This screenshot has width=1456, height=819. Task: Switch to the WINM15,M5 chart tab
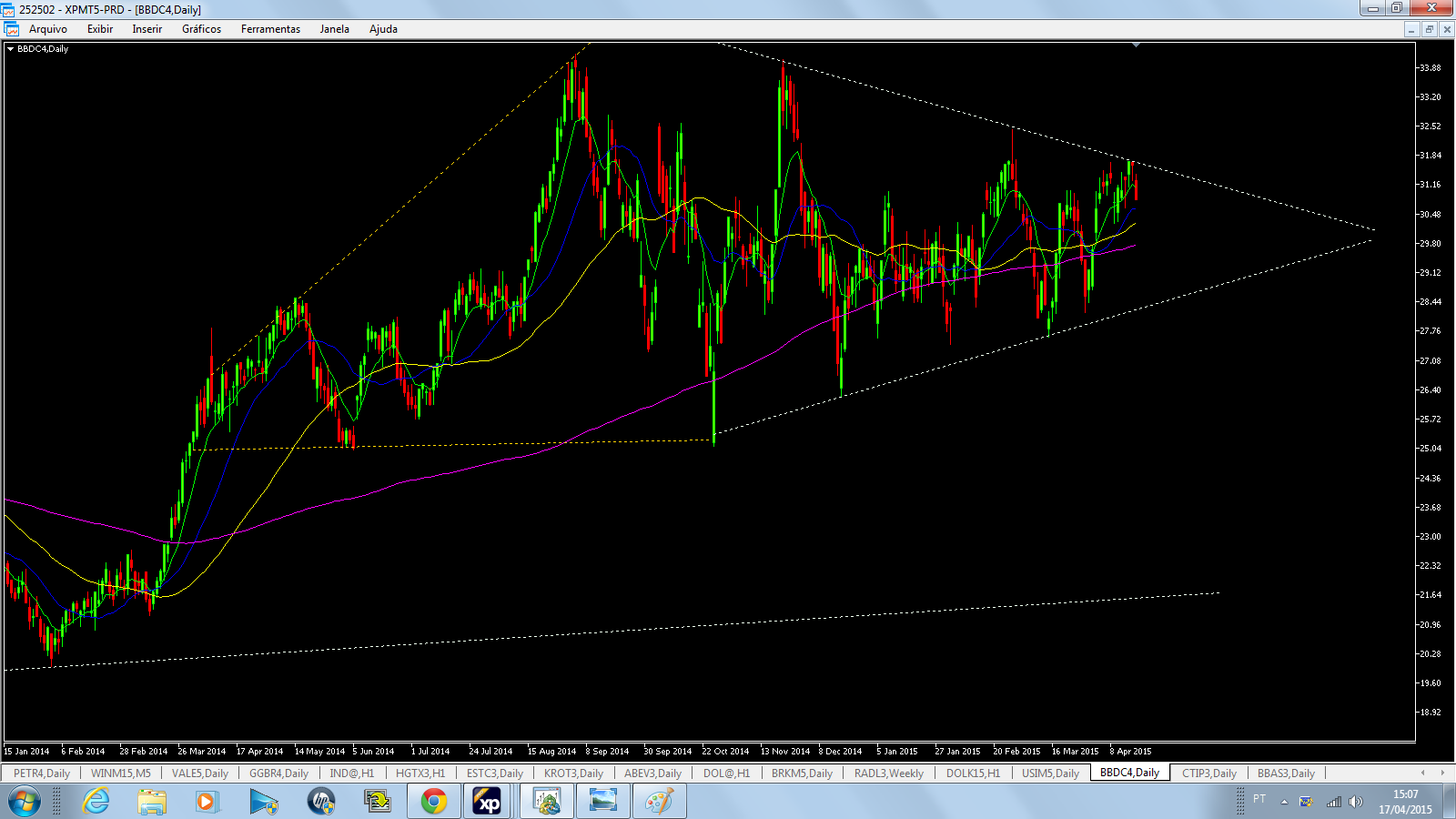pos(121,773)
